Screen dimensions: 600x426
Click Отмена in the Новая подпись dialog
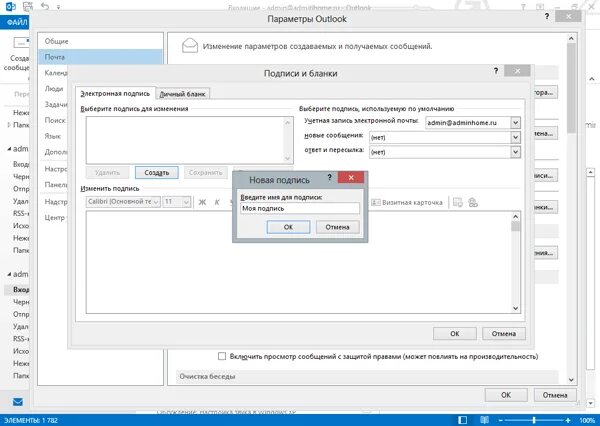point(338,227)
